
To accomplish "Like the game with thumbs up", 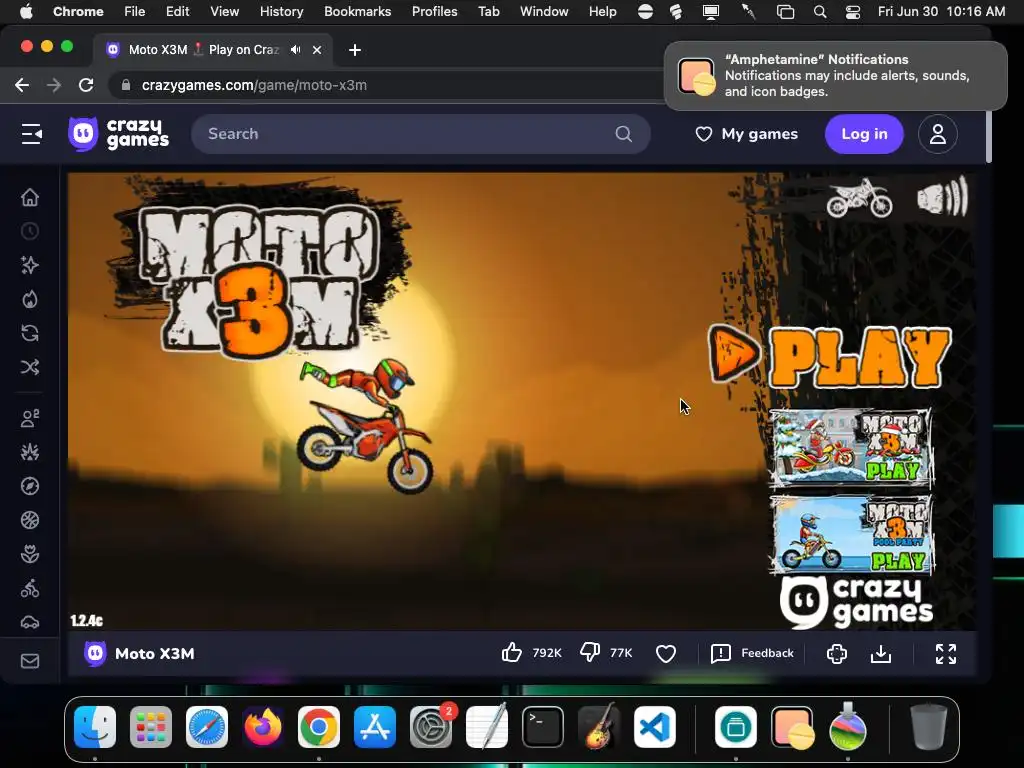I will coord(512,653).
